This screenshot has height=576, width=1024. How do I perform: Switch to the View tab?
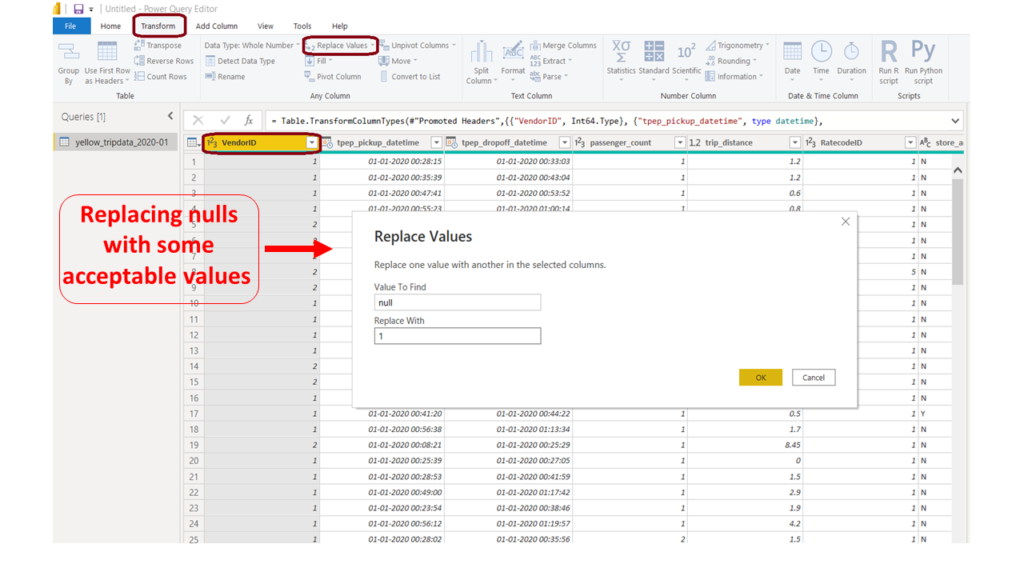pos(265,26)
